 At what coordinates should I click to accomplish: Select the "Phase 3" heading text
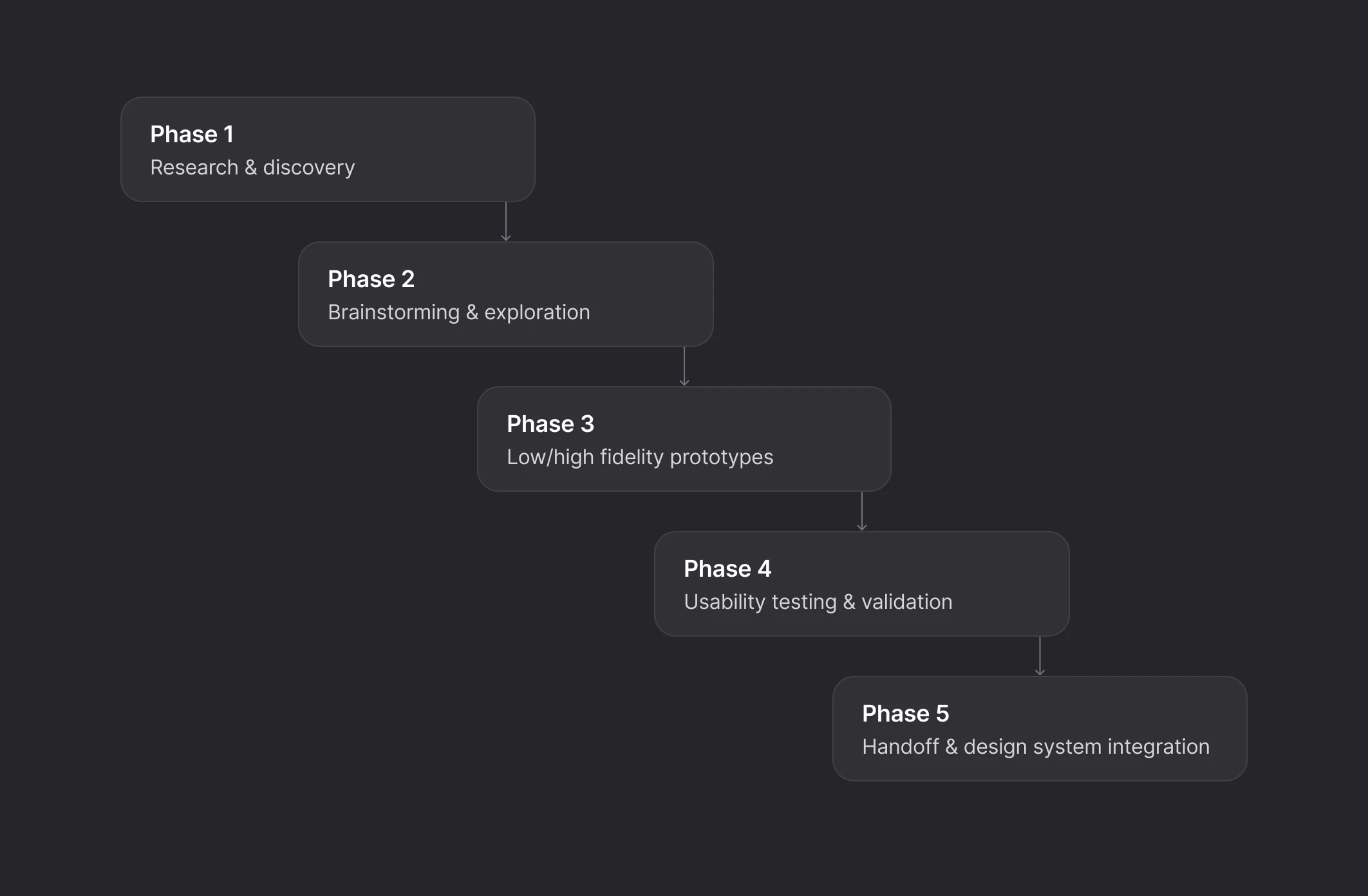(550, 424)
